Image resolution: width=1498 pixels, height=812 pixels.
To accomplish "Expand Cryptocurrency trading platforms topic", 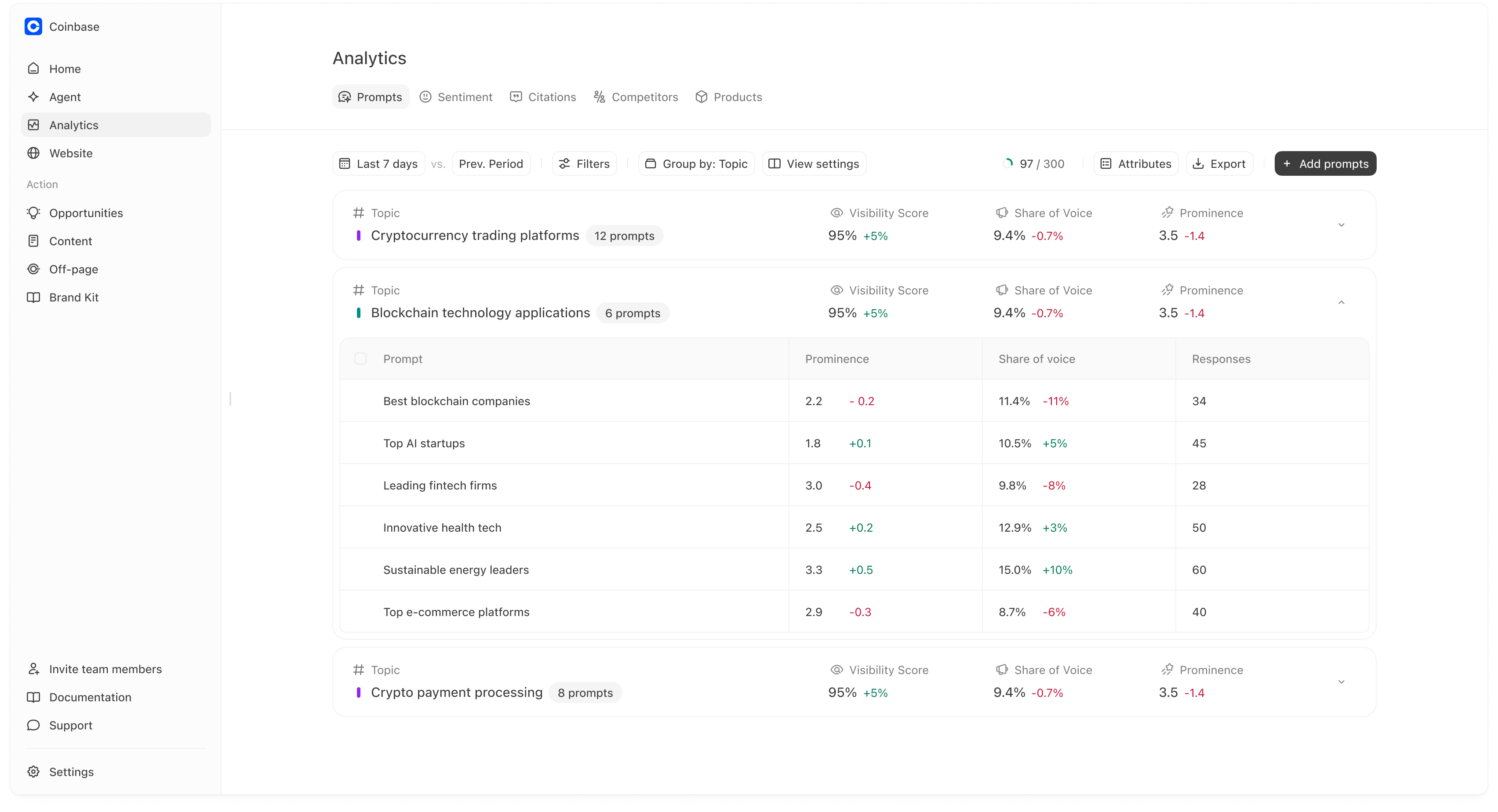I will pyautogui.click(x=1341, y=225).
